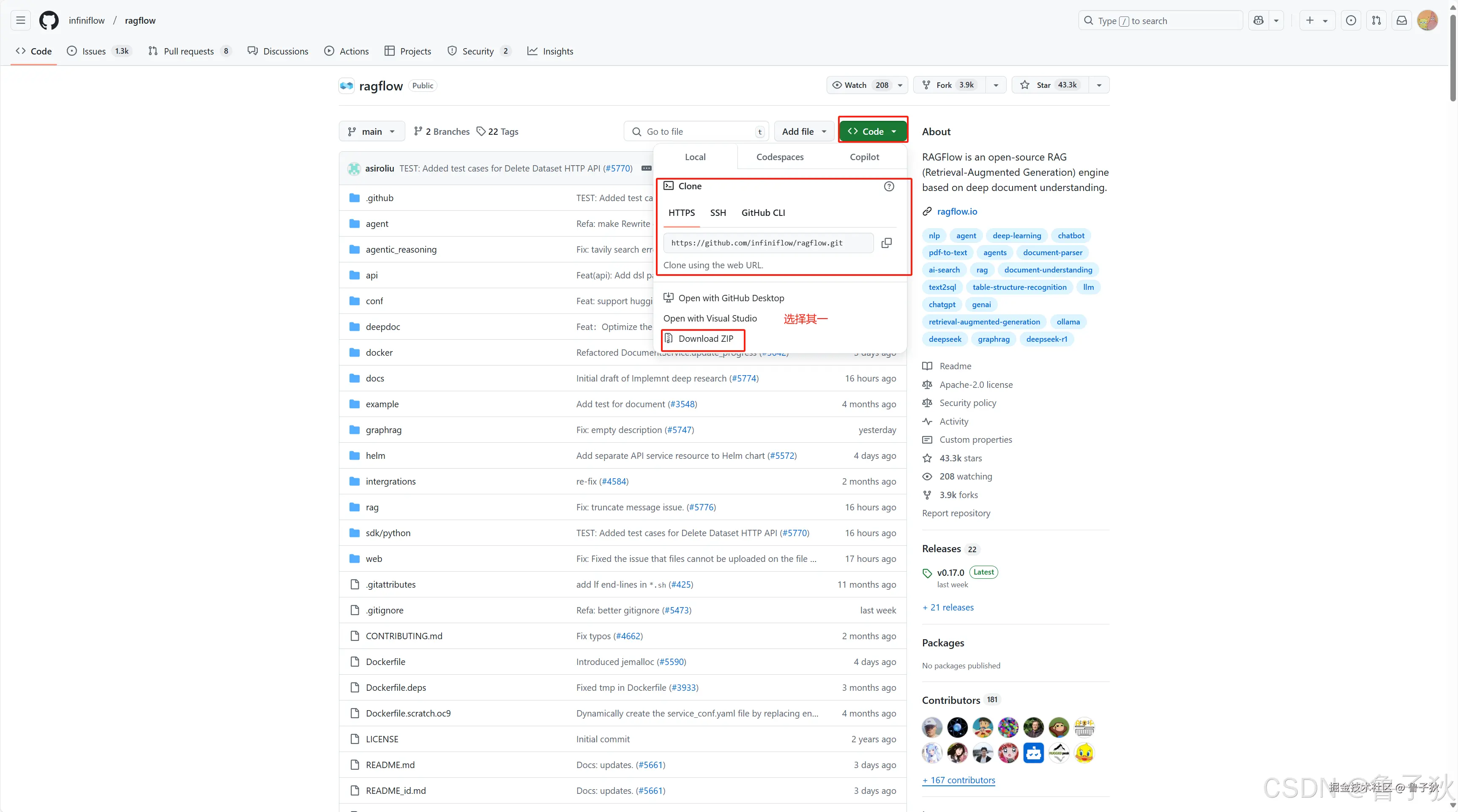Switch to the Codespaces tab
1458x812 pixels.
(779, 157)
